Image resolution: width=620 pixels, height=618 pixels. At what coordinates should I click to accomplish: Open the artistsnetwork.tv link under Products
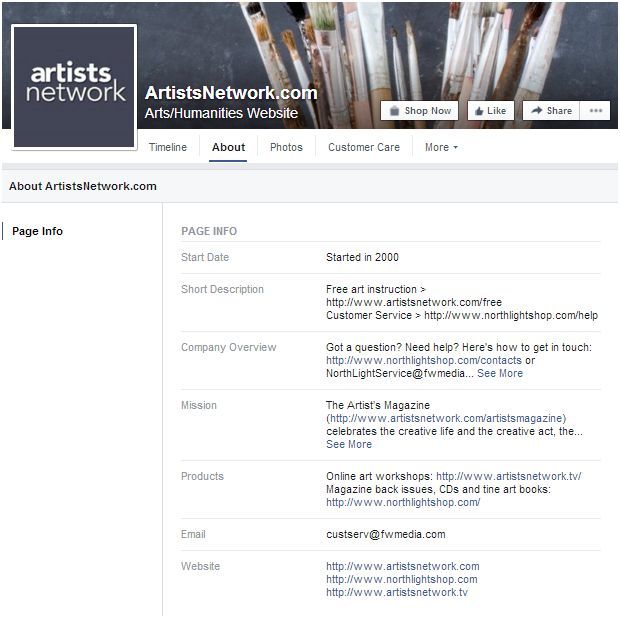tap(508, 476)
